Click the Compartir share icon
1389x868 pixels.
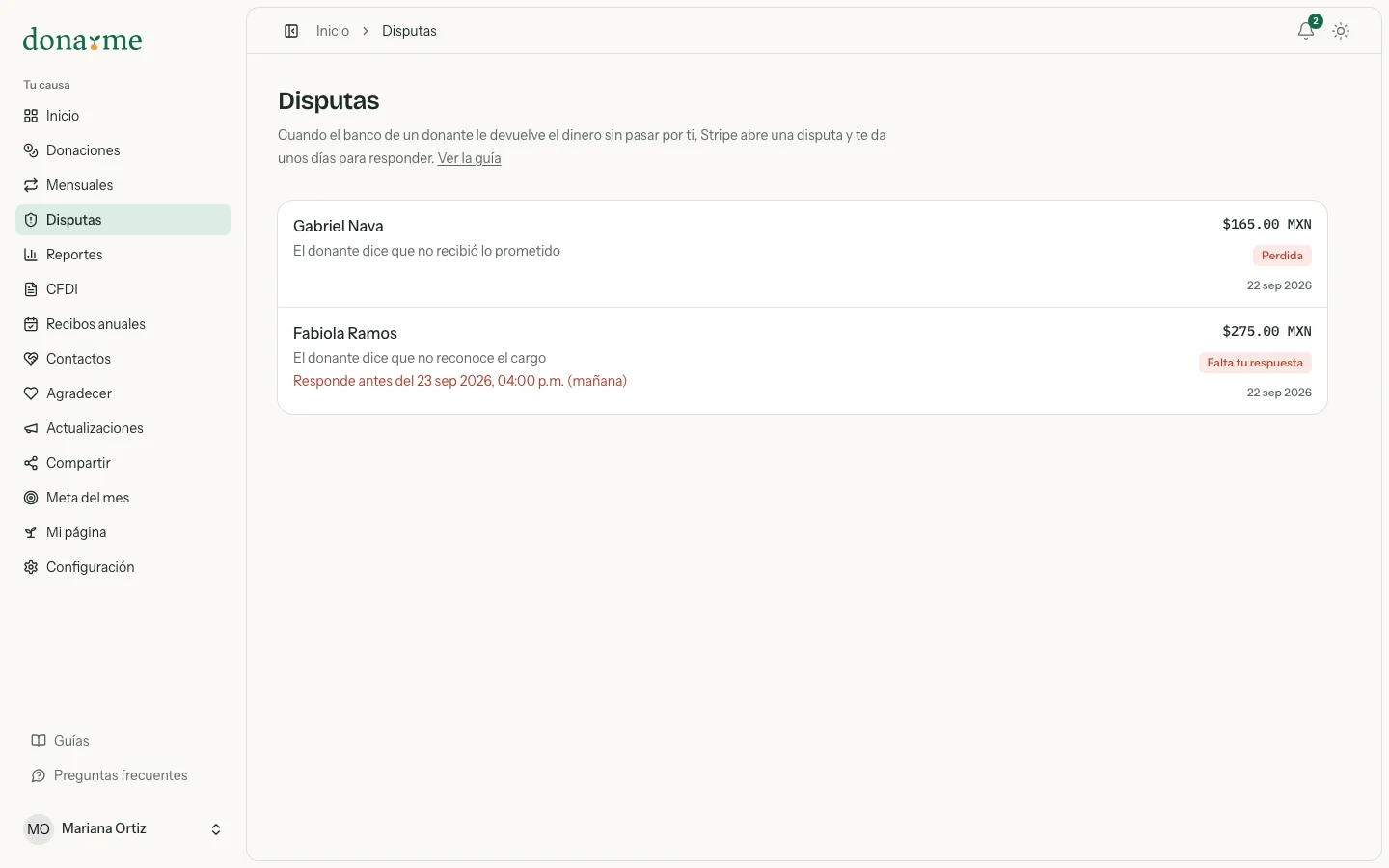[31, 463]
